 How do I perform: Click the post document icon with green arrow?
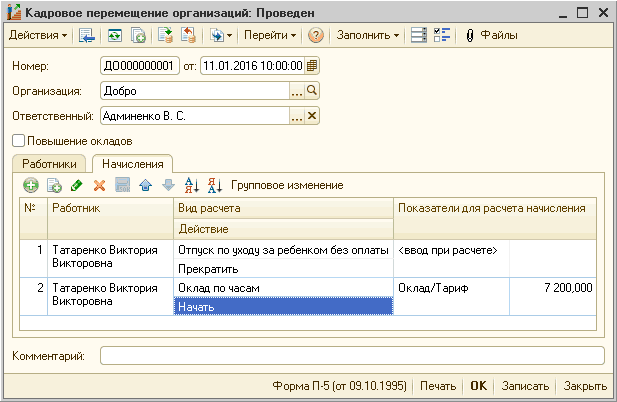tap(165, 35)
